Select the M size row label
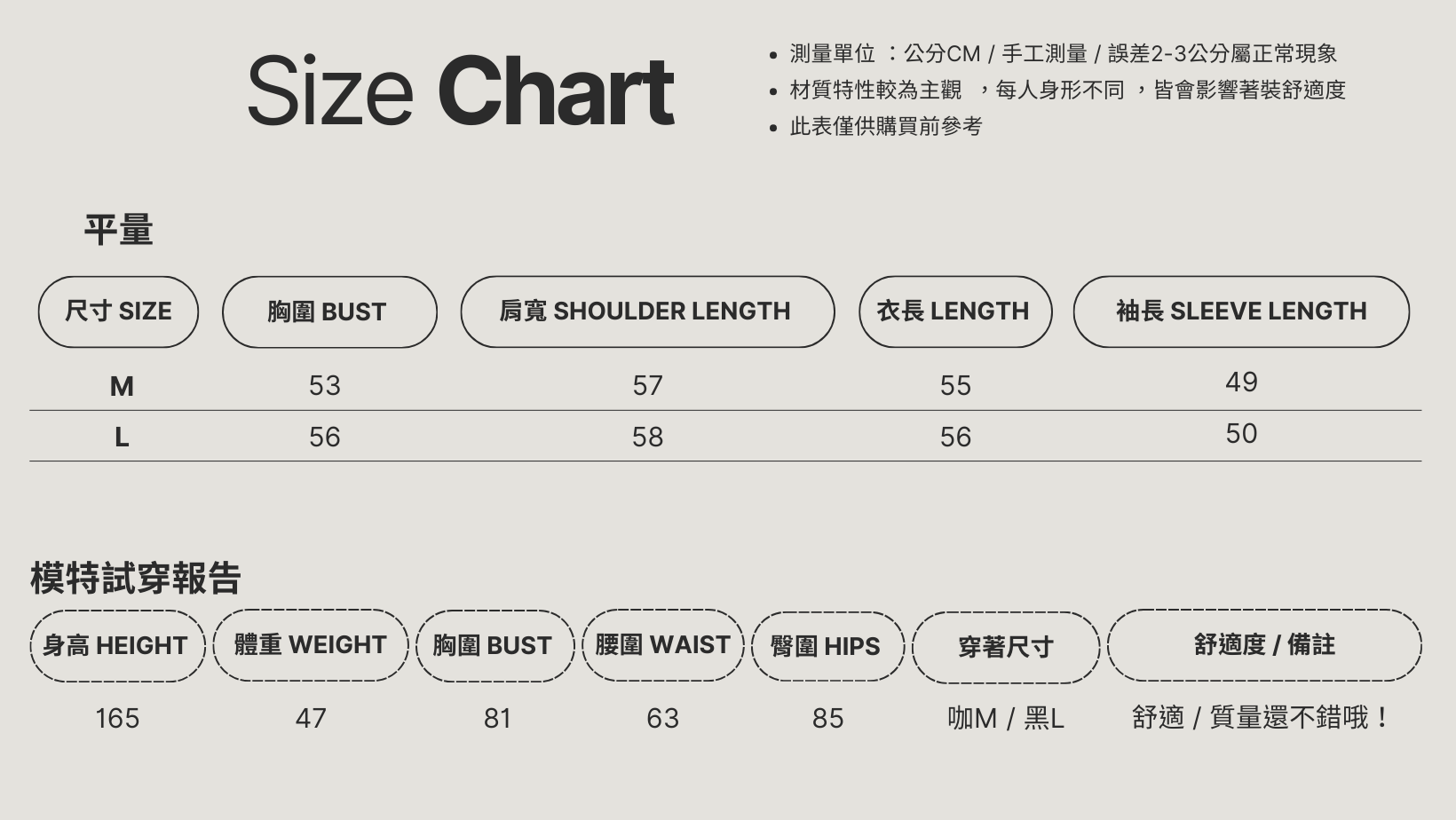The height and width of the screenshot is (820, 1456). pyautogui.click(x=122, y=386)
